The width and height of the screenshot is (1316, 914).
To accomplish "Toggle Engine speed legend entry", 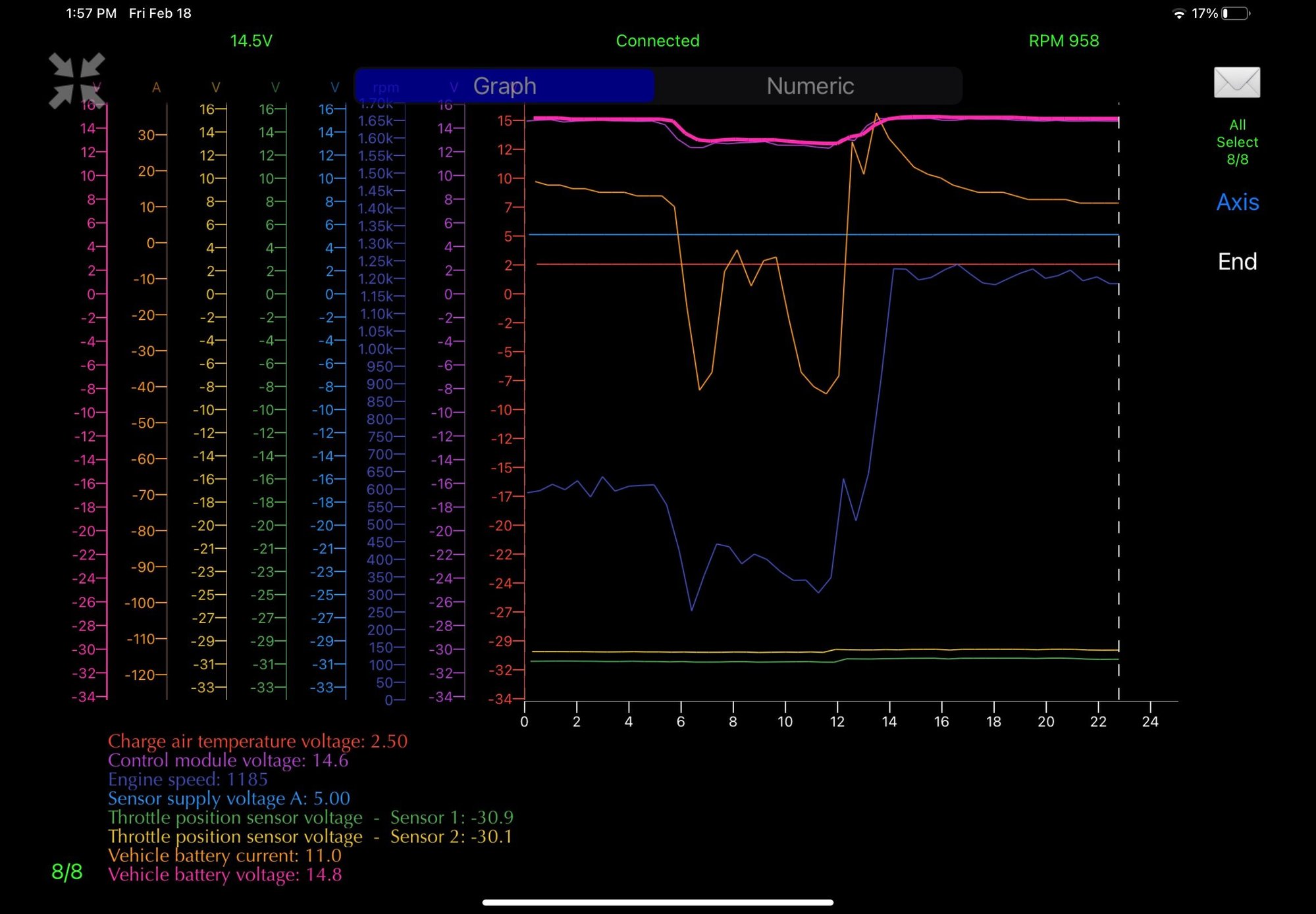I will (x=188, y=779).
